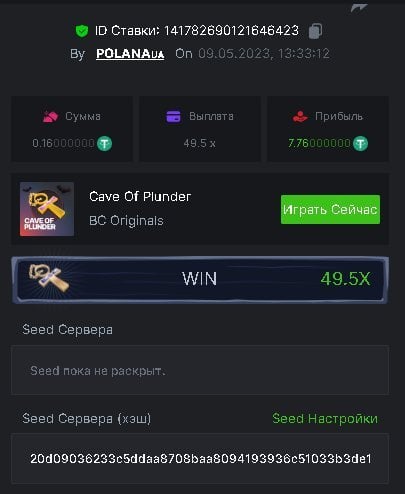Viewport: 405px width, 494px height.
Task: Click the Tether coin icon beside 7.76 profit
Action: pos(360,144)
